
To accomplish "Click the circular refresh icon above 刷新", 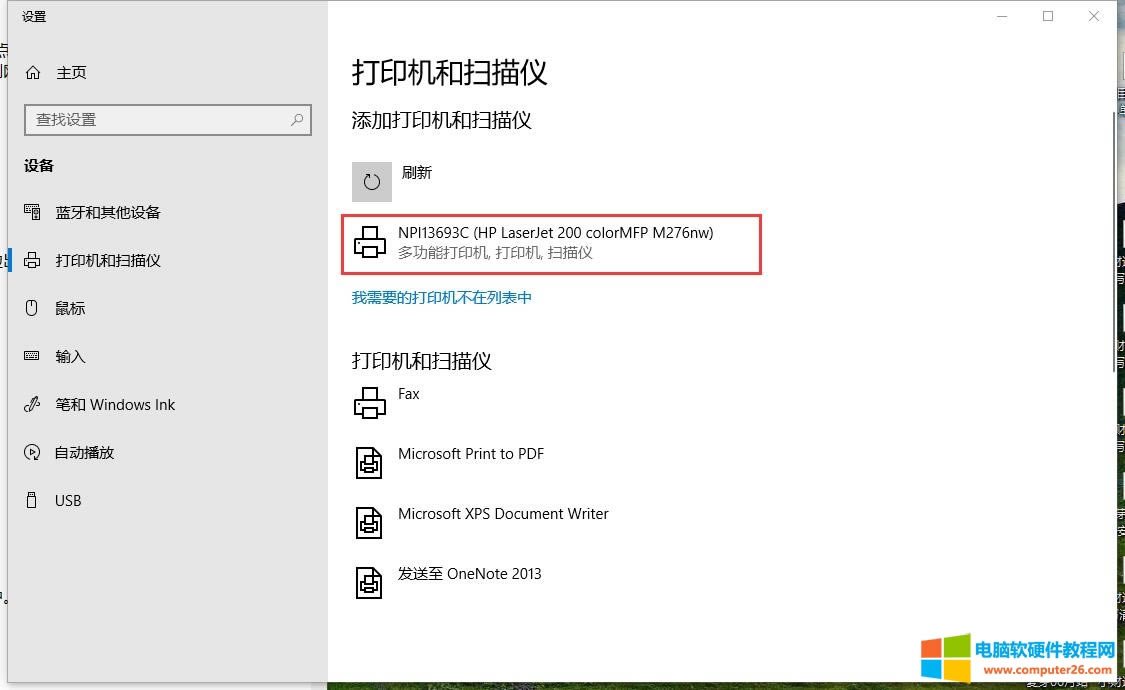I will pos(371,181).
